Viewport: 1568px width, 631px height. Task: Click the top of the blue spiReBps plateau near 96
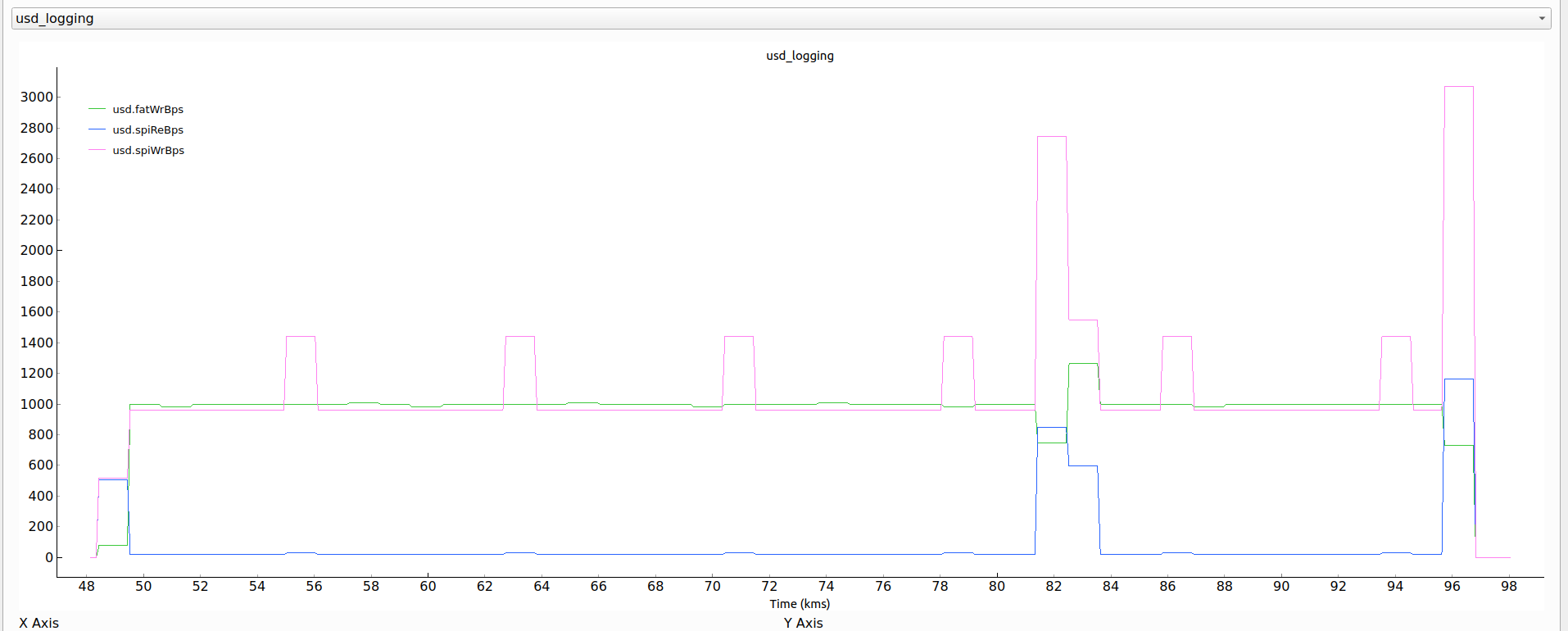(x=1458, y=379)
